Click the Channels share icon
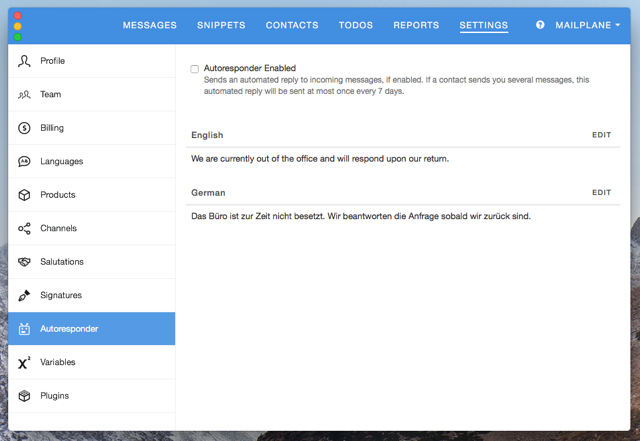This screenshot has height=441, width=640. (24, 229)
